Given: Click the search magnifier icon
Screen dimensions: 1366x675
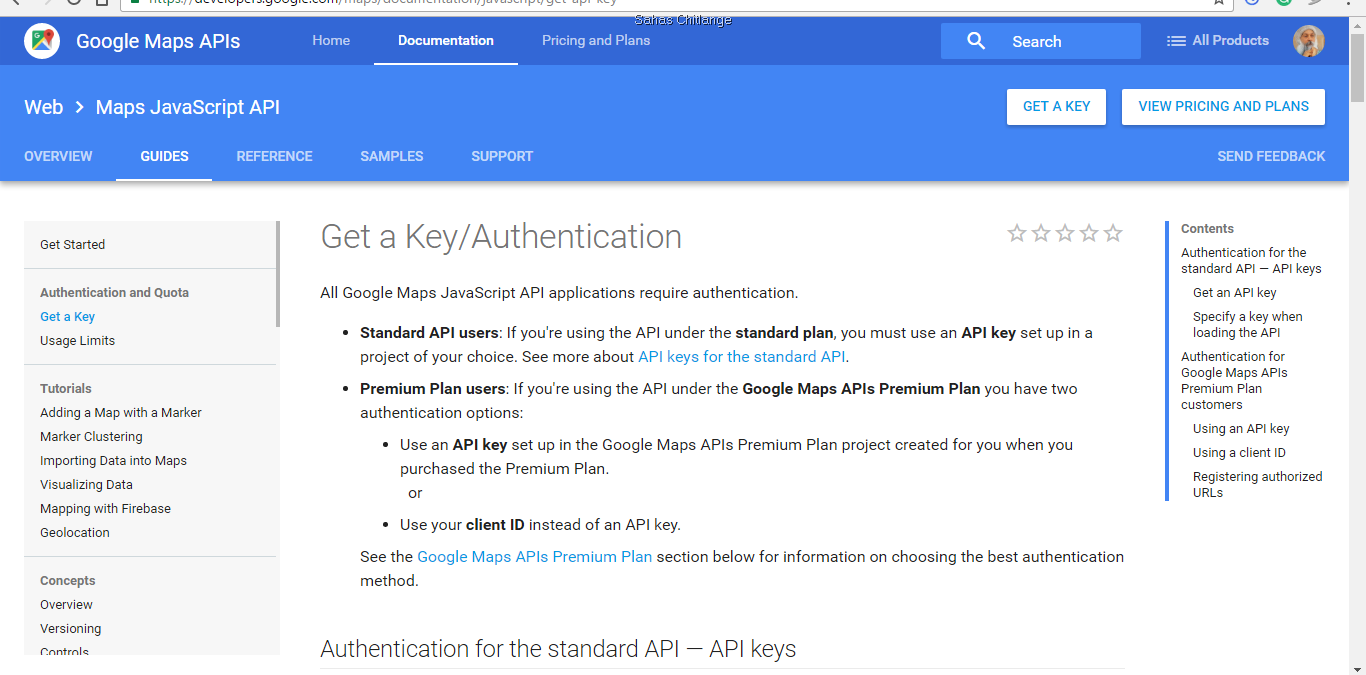Looking at the screenshot, I should coord(976,41).
